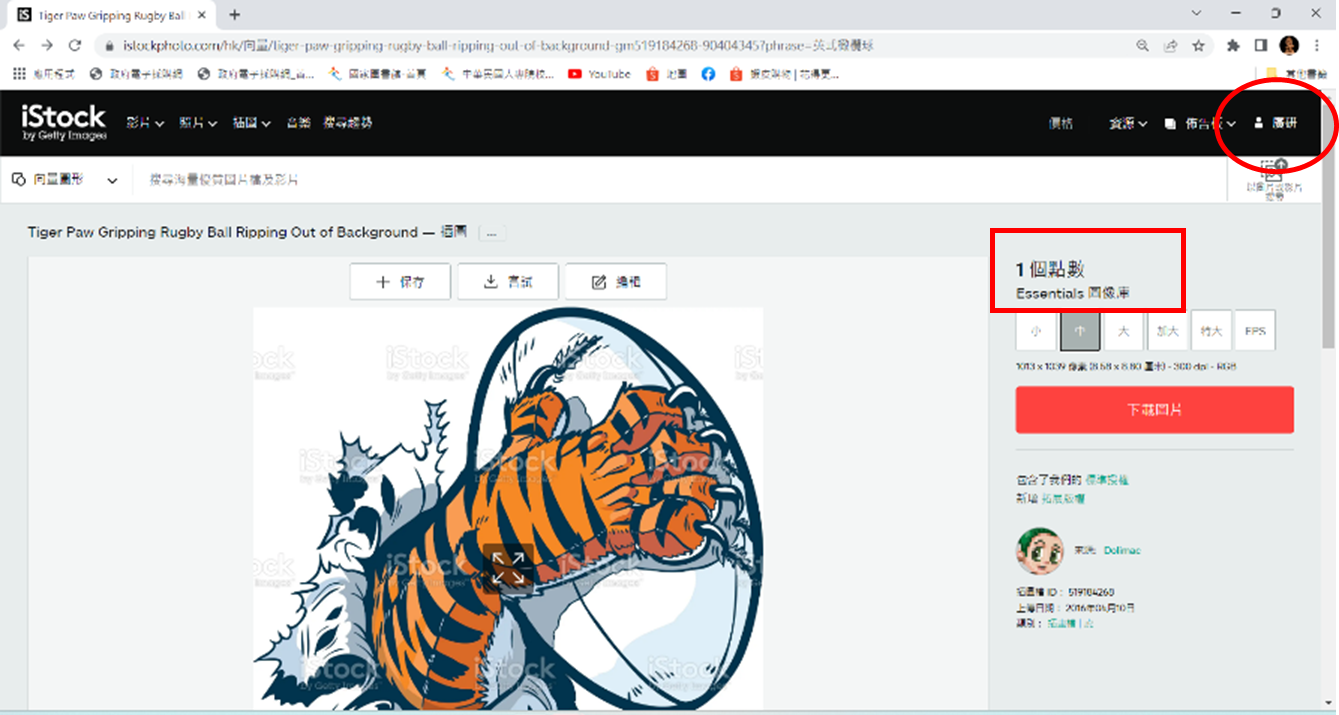Open the 標準授權 license link

pyautogui.click(x=1107, y=481)
